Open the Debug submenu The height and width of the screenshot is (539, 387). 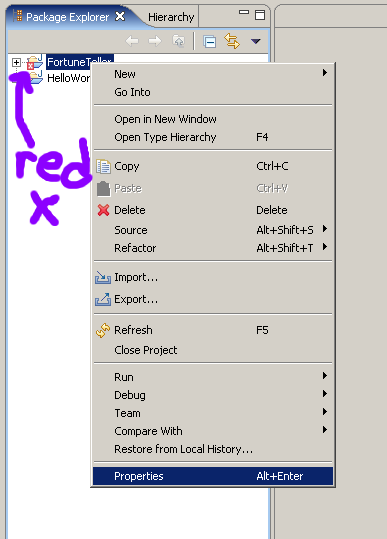213,395
